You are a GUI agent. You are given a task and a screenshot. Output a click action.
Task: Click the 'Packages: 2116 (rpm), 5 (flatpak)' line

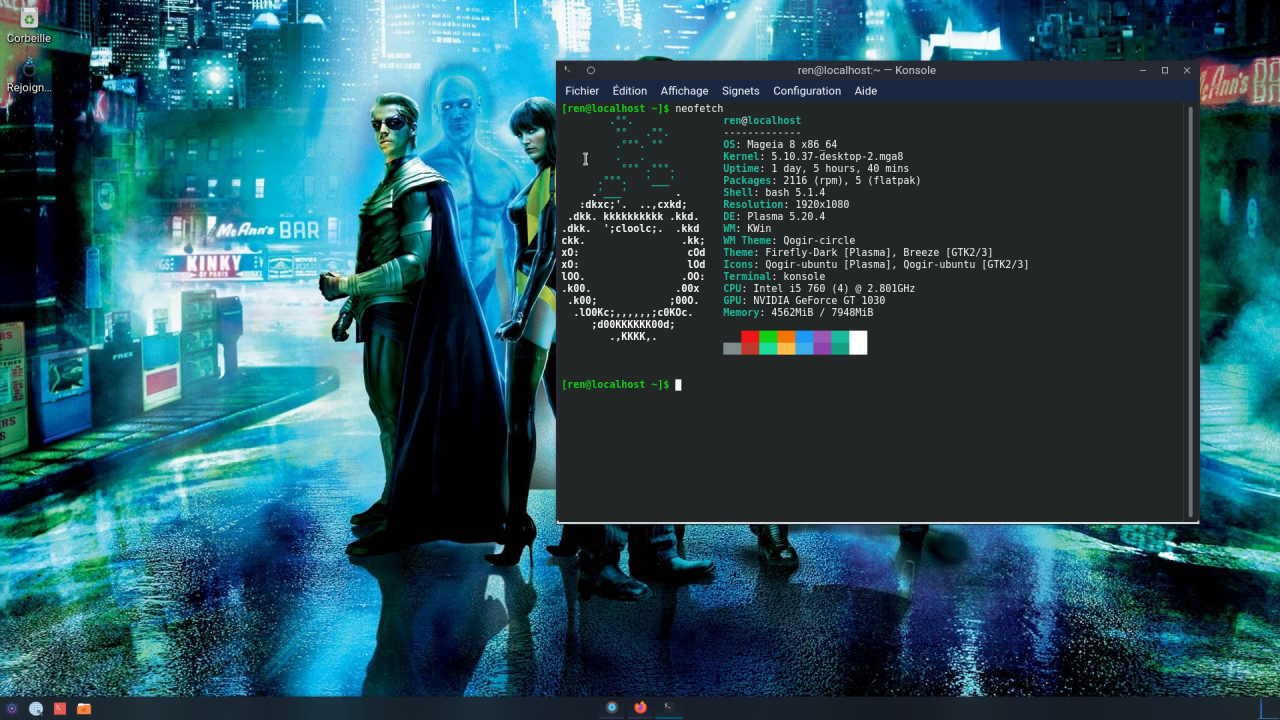click(x=822, y=181)
